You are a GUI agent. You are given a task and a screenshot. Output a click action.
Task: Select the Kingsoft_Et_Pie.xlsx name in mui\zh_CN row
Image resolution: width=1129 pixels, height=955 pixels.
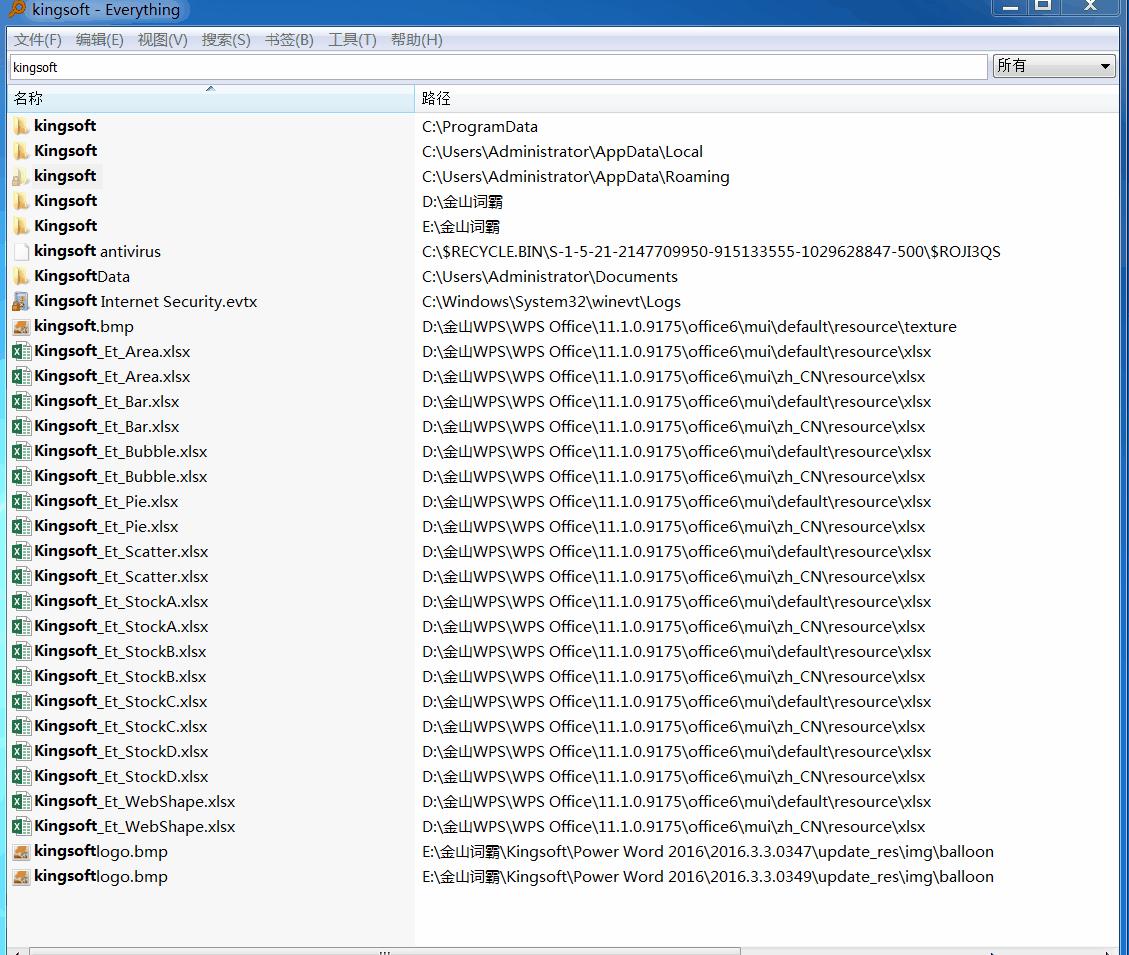pyautogui.click(x=106, y=526)
